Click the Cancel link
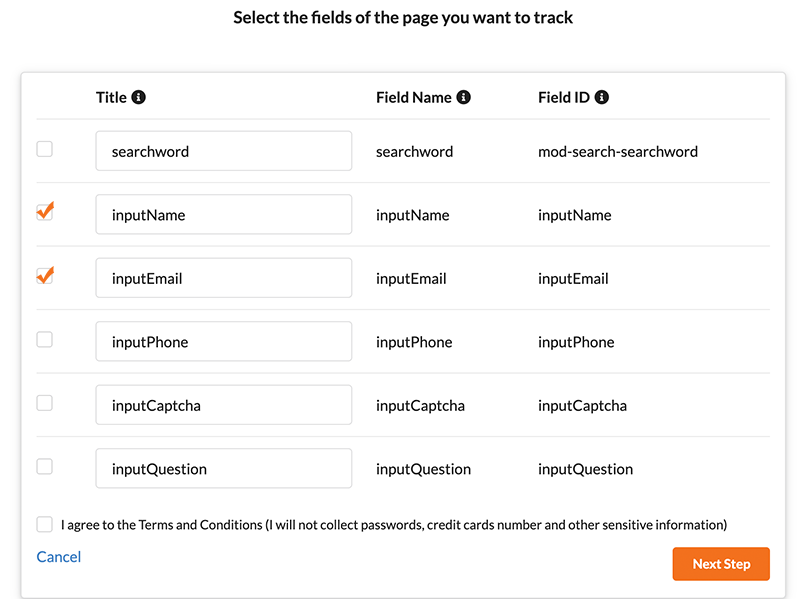Screen dimensions: 800x599 coord(59,557)
